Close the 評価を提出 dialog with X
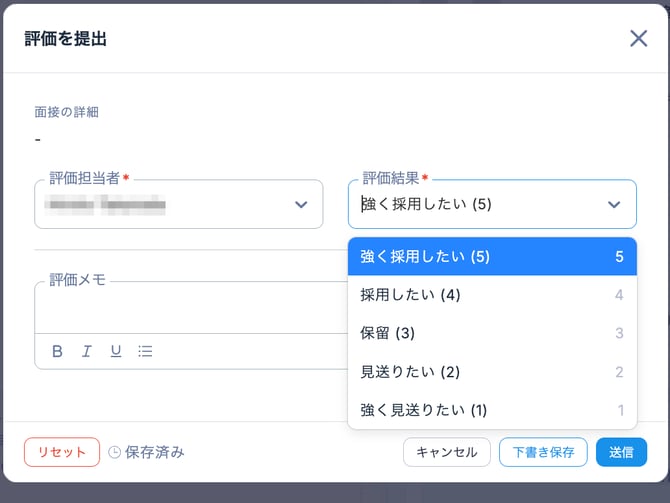 638,39
